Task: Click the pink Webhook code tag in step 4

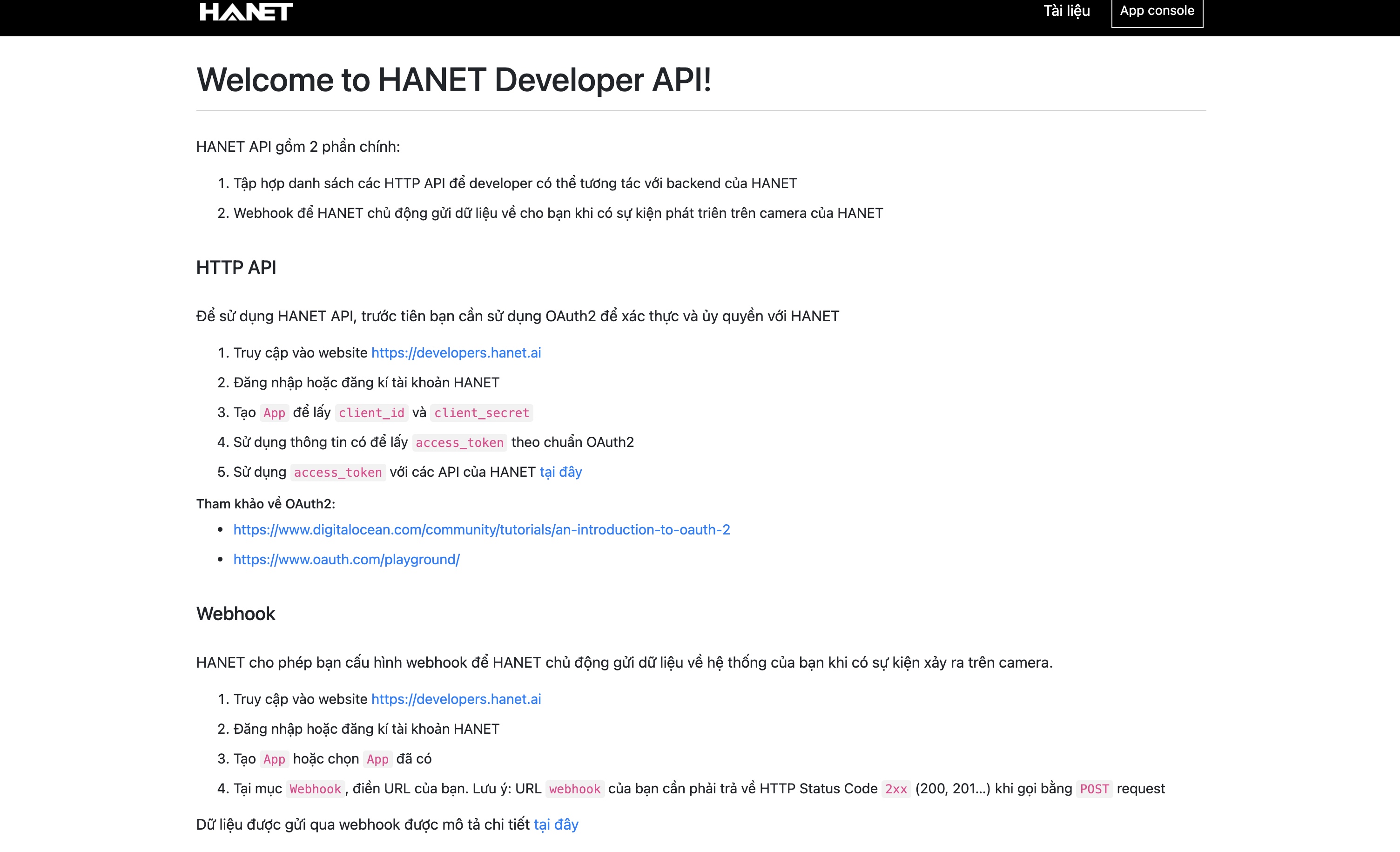Action: coord(315,788)
